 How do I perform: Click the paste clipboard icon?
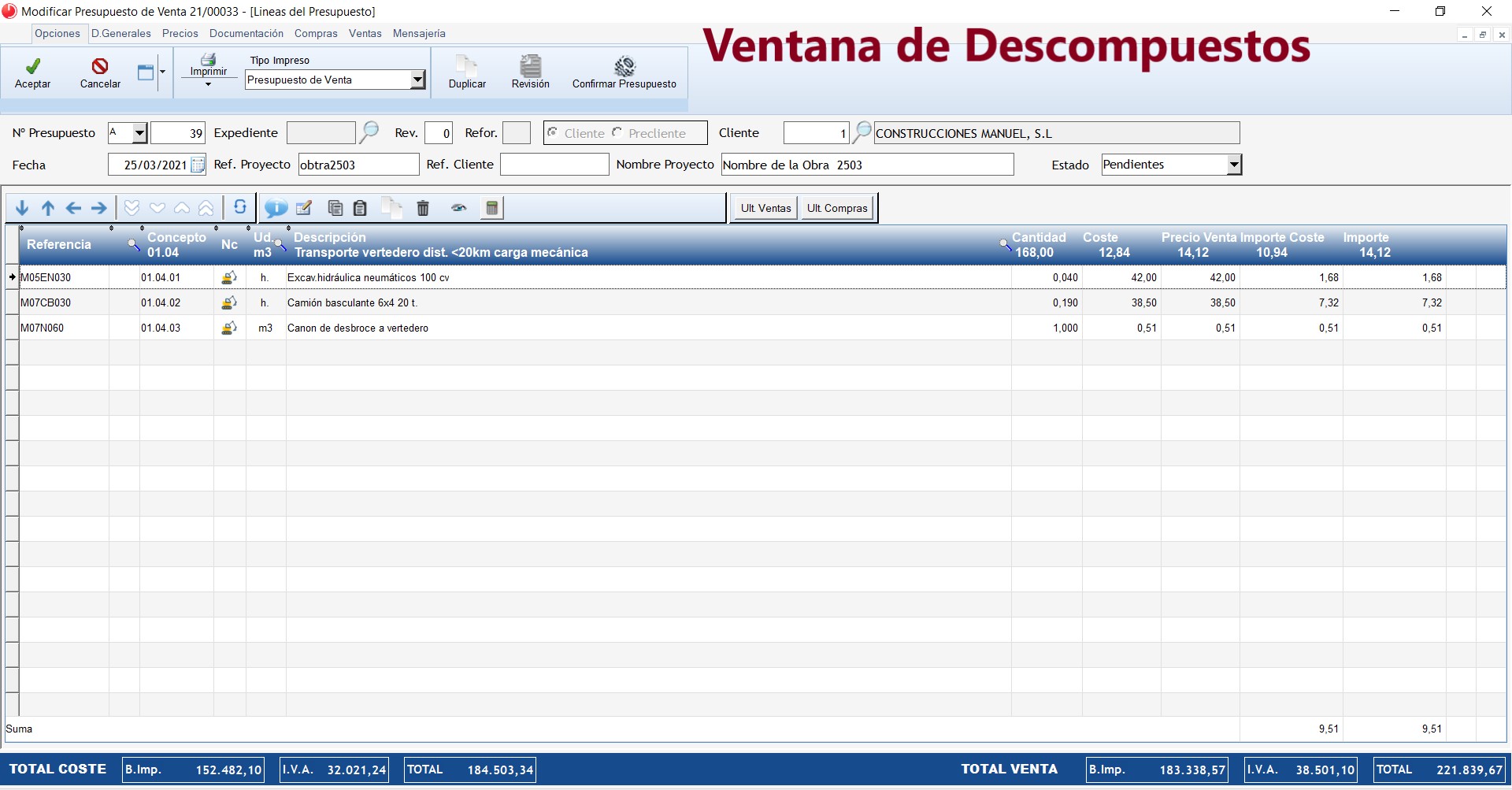click(x=360, y=208)
